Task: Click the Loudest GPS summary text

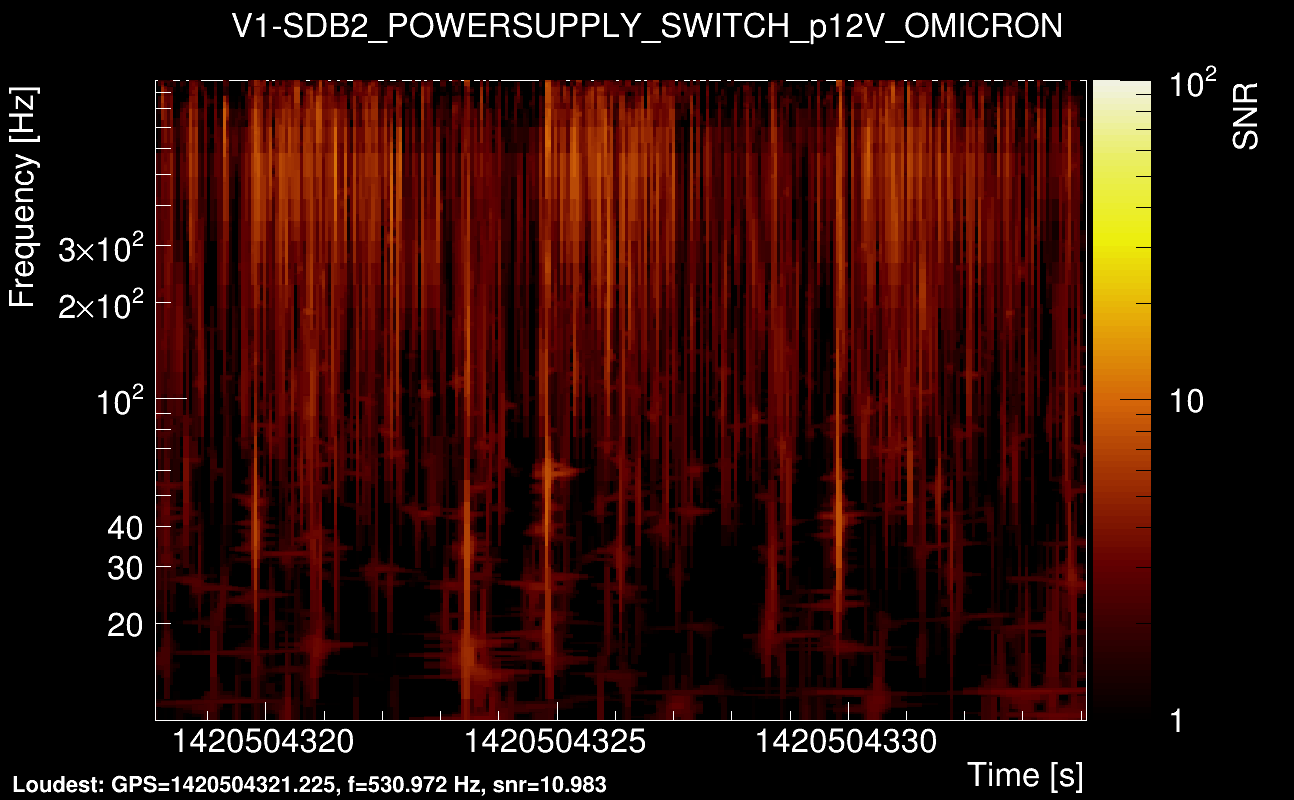Action: click(309, 785)
